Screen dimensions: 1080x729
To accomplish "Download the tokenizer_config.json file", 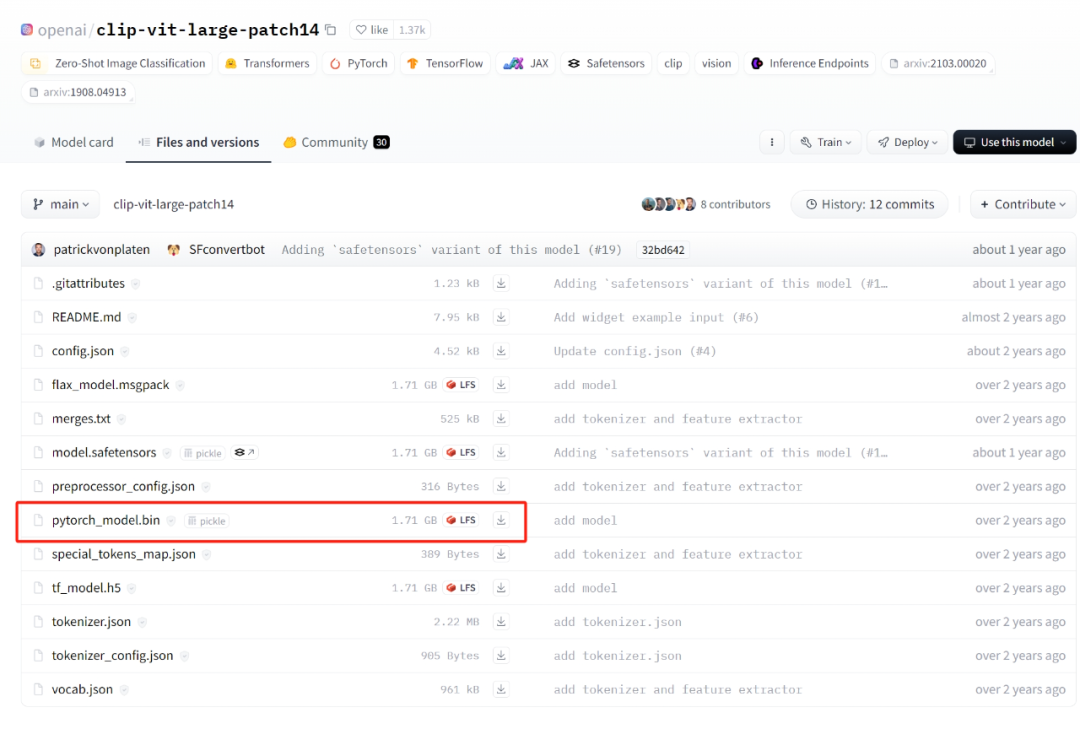I will click(501, 655).
